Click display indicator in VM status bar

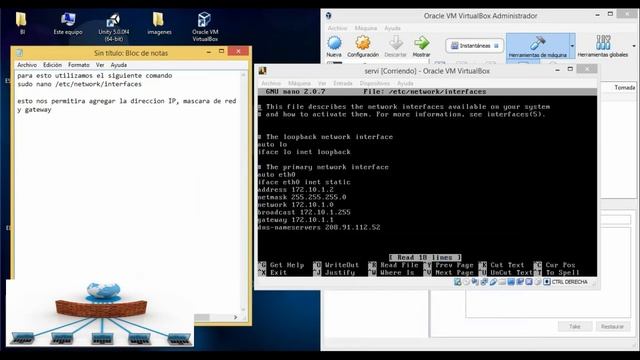pyautogui.click(x=511, y=282)
